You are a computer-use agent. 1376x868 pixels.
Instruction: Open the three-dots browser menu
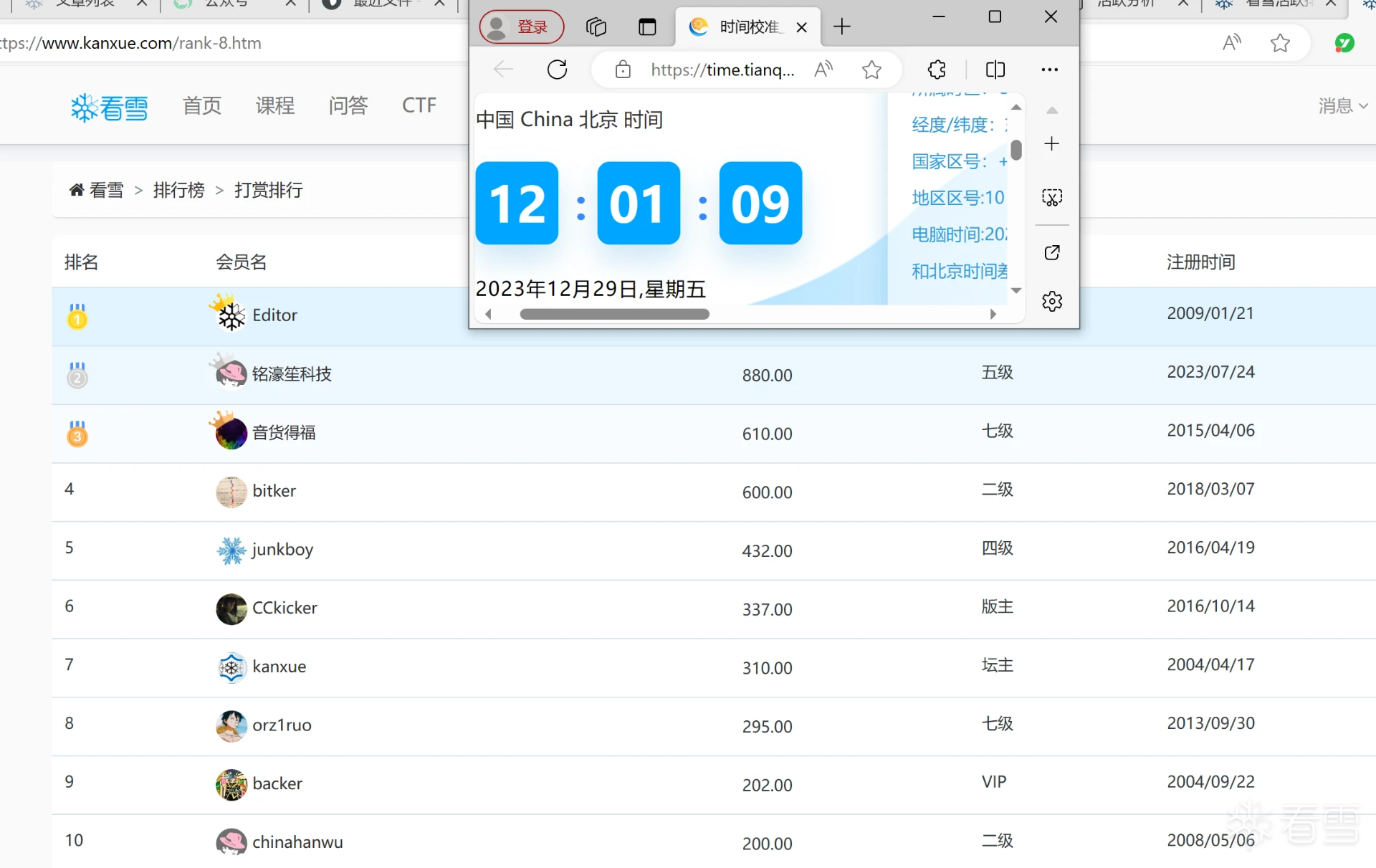(1049, 70)
